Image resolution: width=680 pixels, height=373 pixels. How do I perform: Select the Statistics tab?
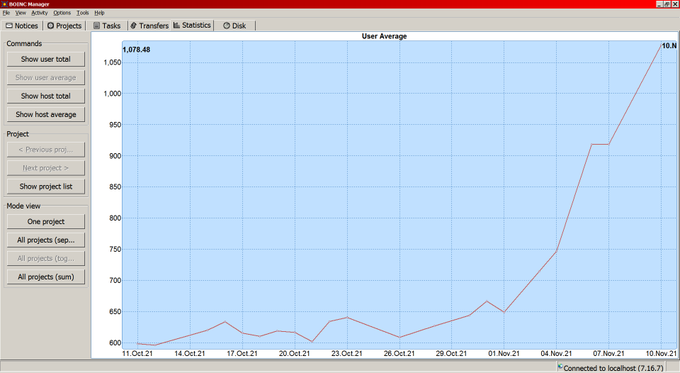coord(192,25)
